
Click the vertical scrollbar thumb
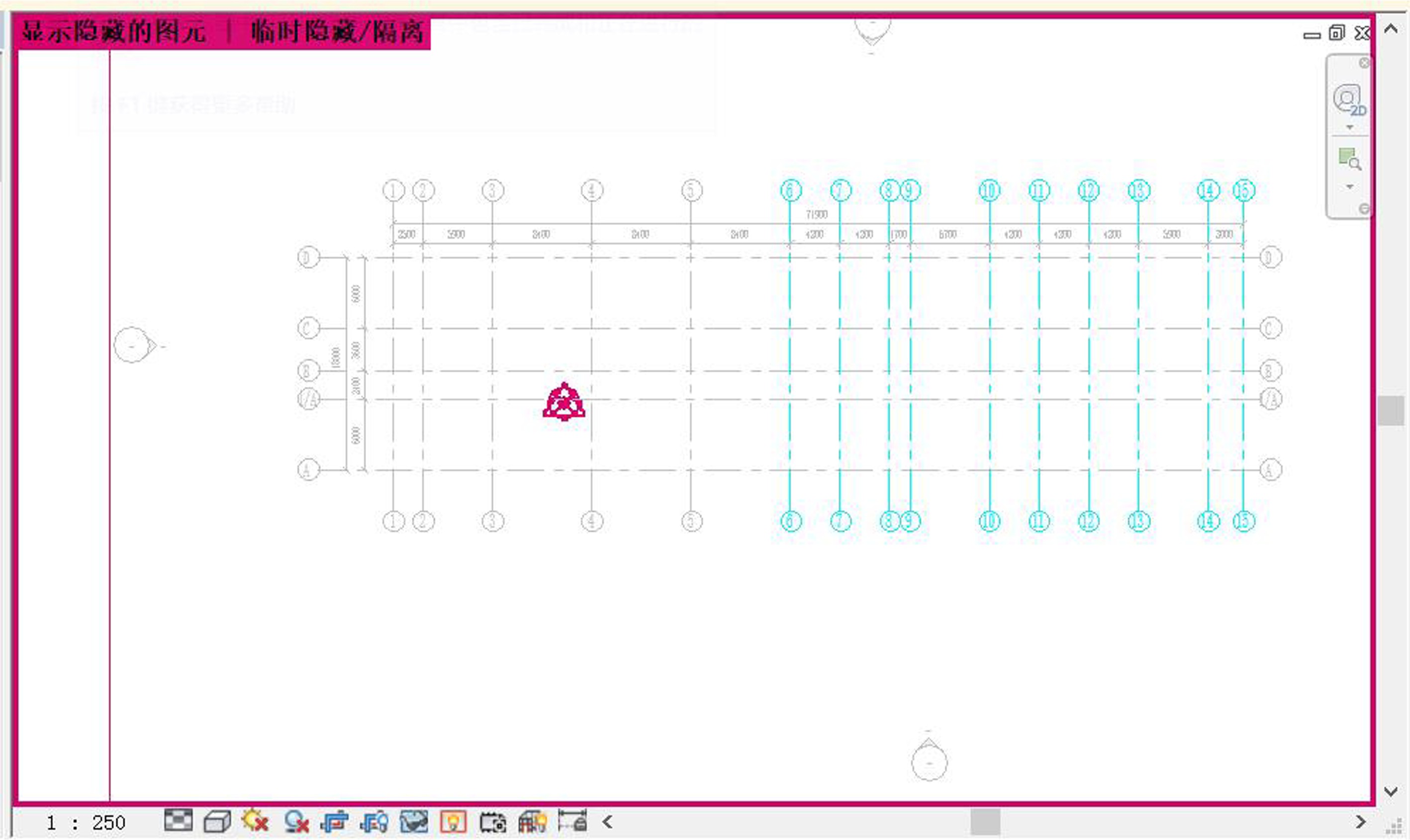point(1391,410)
